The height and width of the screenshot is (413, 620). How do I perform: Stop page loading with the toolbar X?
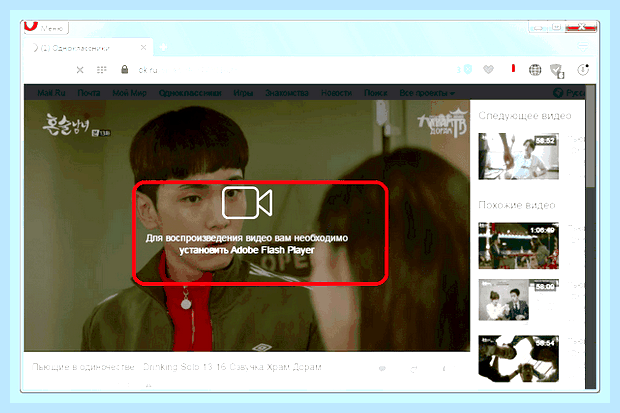click(x=80, y=70)
